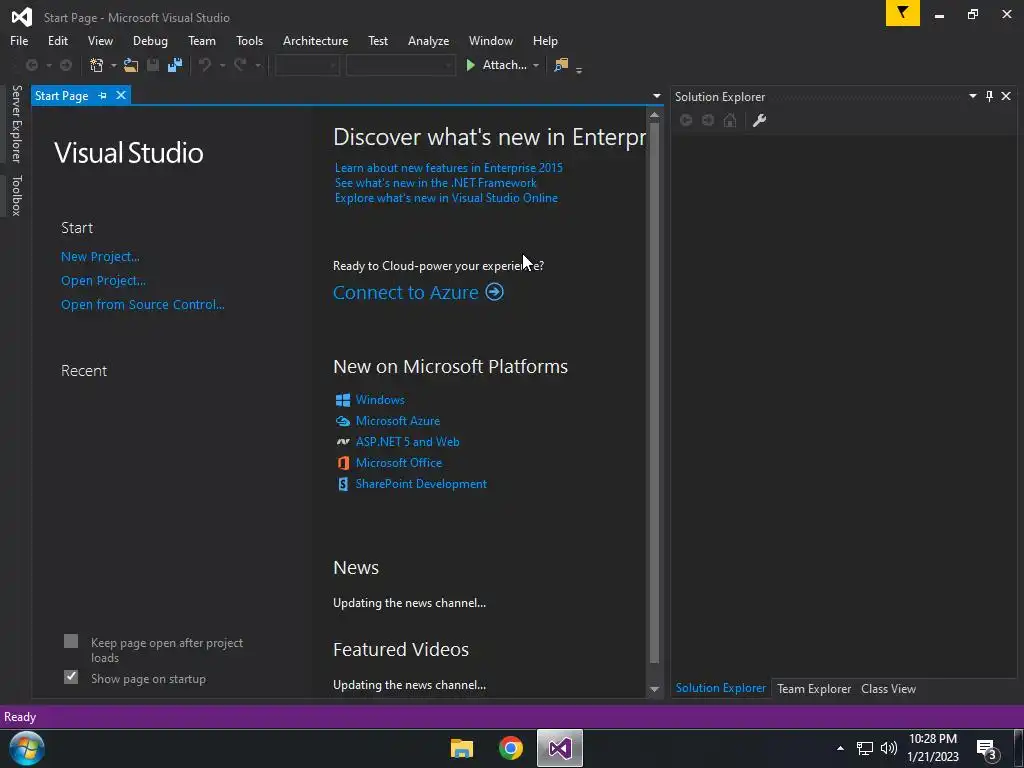The height and width of the screenshot is (768, 1024).
Task: Uncheck Show page on startup
Action: tap(71, 677)
